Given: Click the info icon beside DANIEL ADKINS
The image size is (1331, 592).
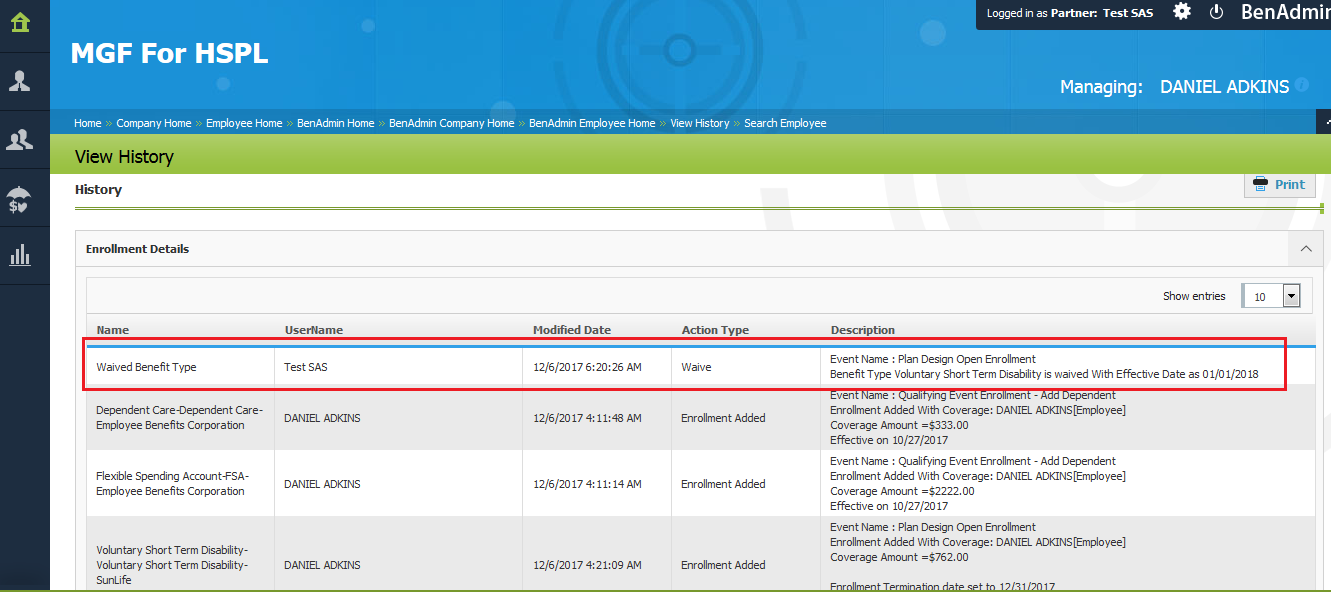Looking at the screenshot, I should tap(1302, 86).
